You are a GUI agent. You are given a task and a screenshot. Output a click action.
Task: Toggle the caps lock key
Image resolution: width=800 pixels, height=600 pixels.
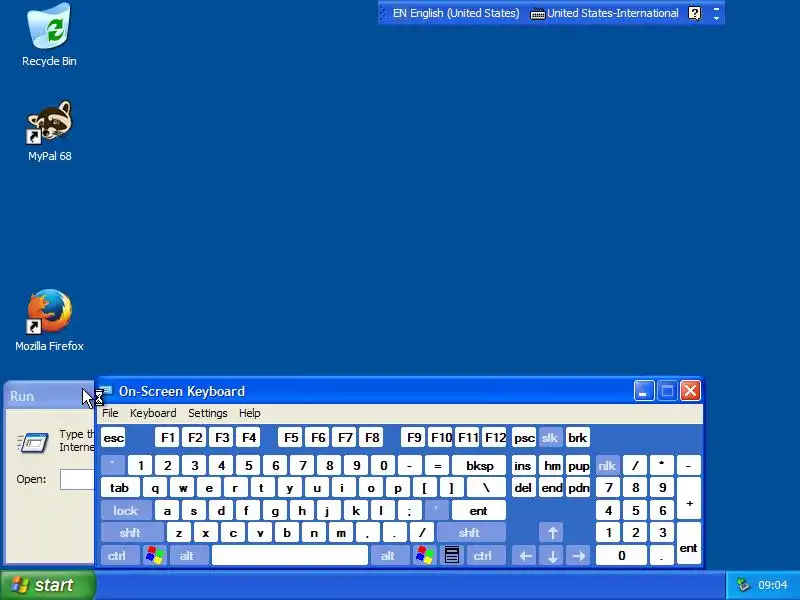coord(126,510)
